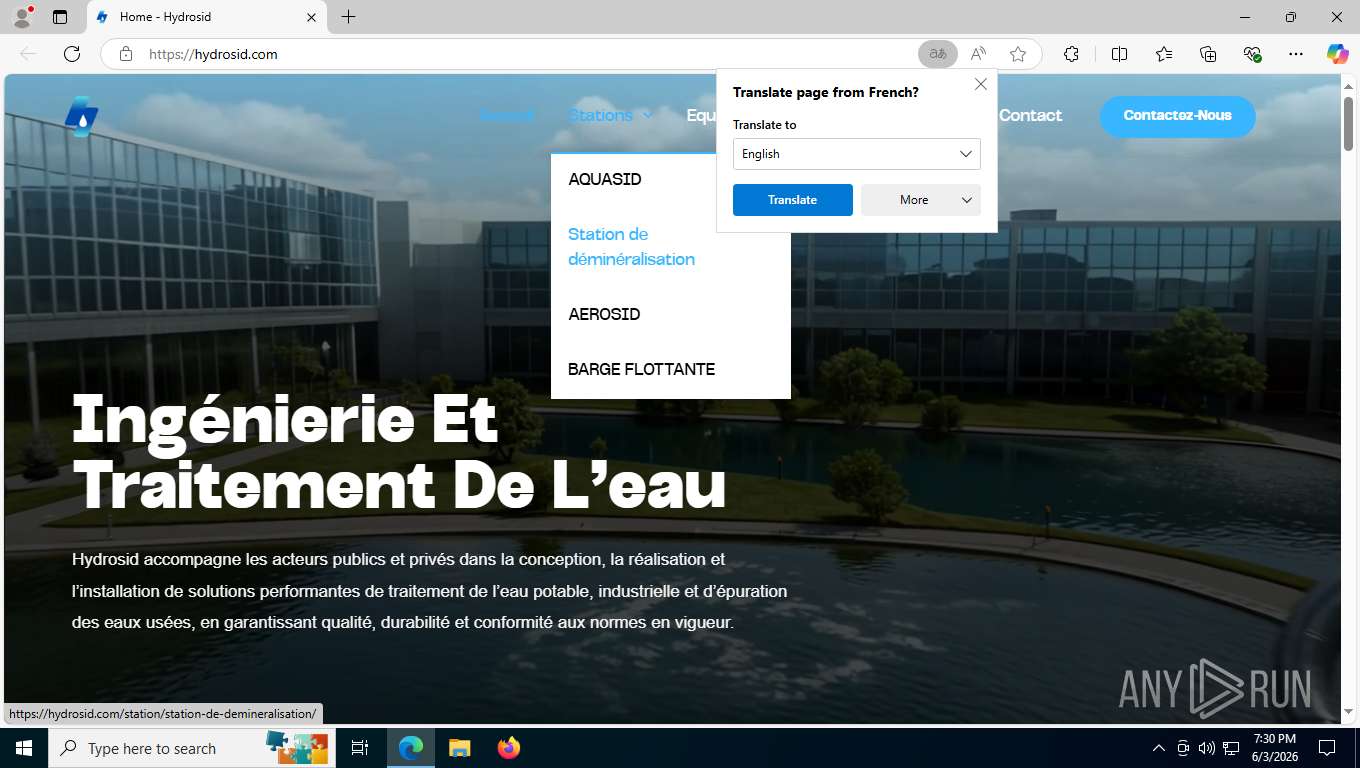Open Collections panel
This screenshot has height=768, width=1360.
(1208, 54)
